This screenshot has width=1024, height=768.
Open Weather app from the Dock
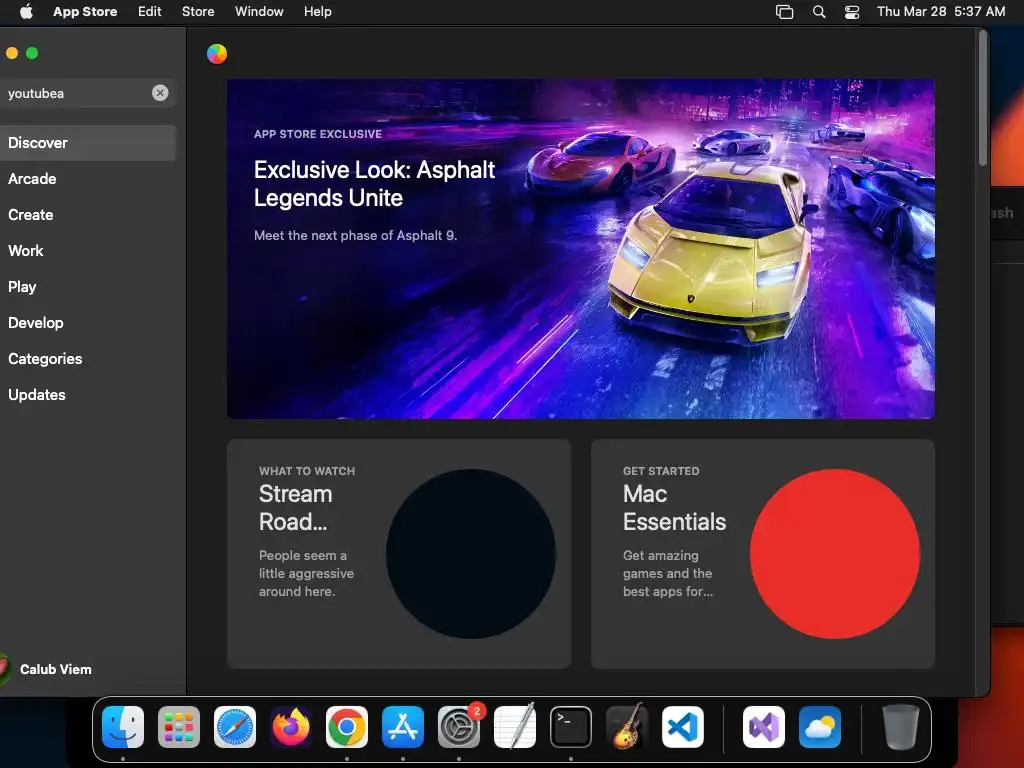click(x=820, y=727)
